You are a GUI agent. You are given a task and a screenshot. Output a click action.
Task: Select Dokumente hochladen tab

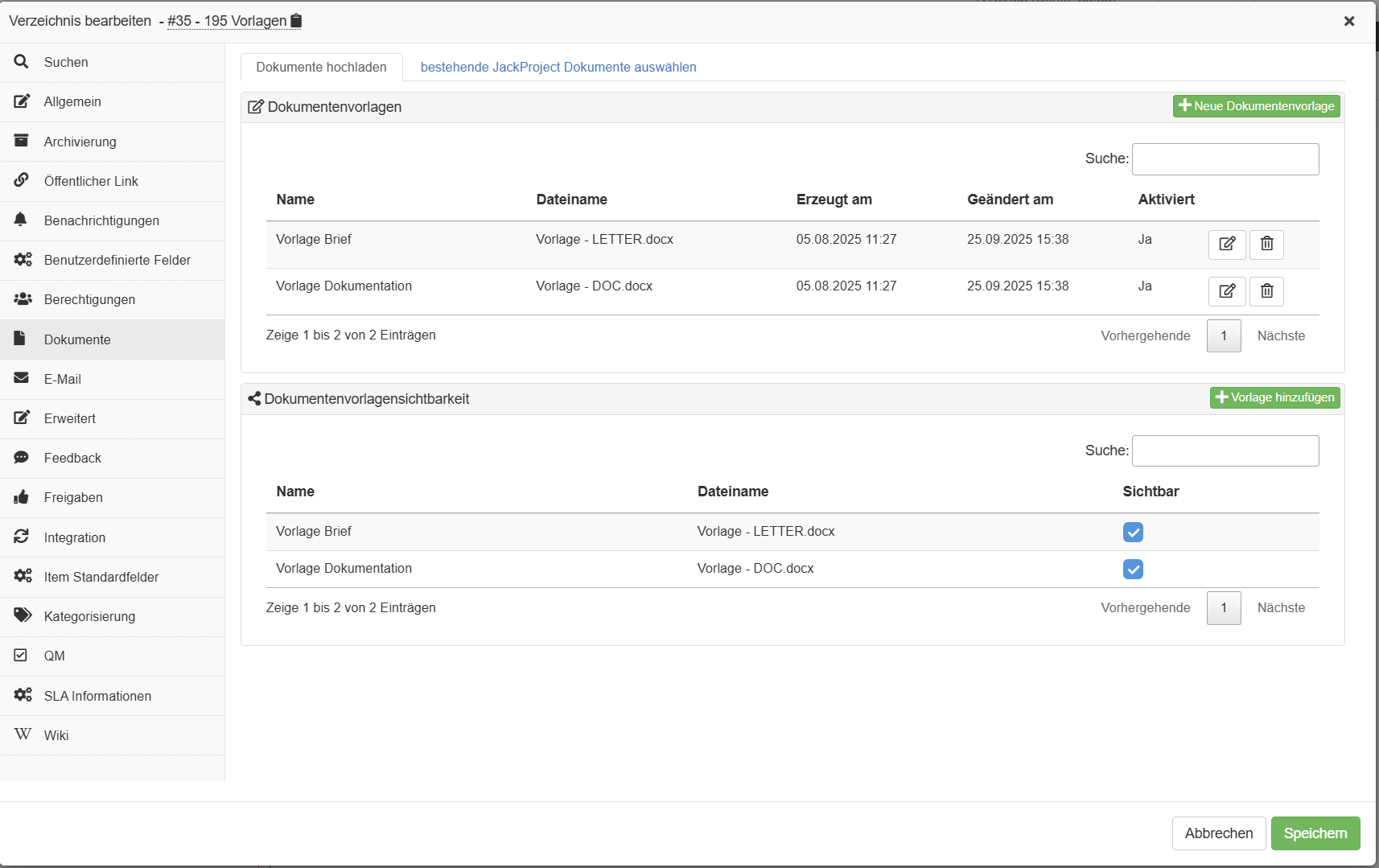(321, 68)
